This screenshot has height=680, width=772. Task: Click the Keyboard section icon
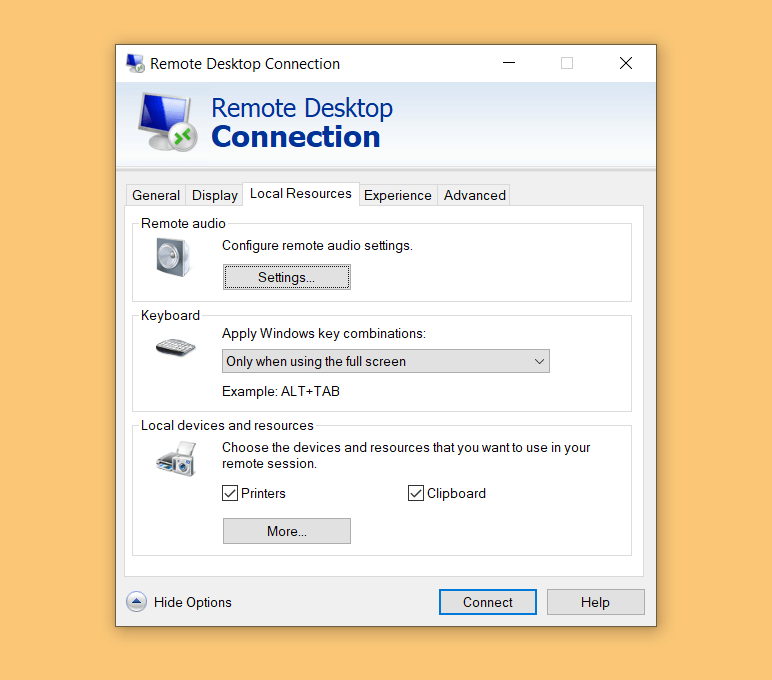click(x=175, y=347)
